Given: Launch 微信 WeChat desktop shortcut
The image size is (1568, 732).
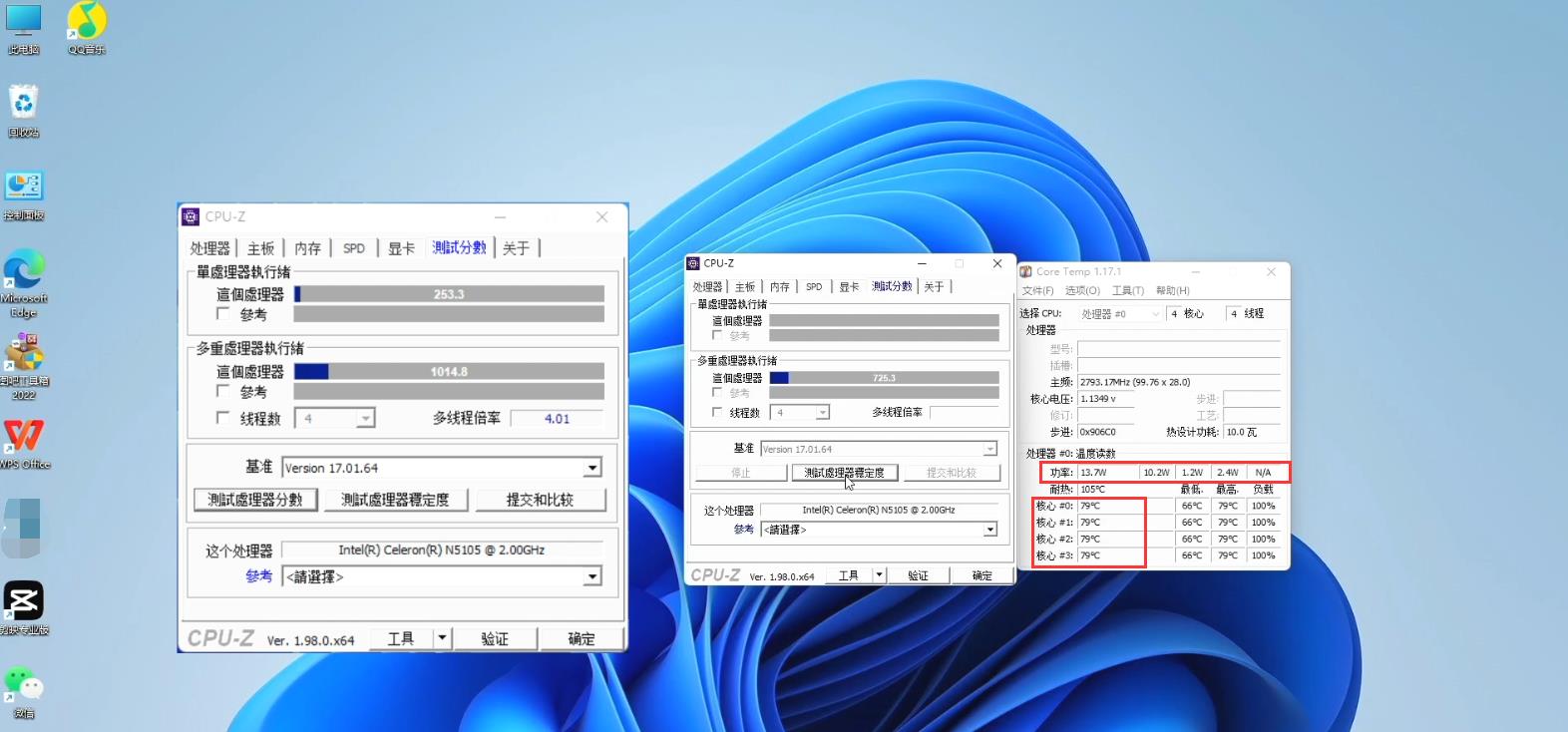Looking at the screenshot, I should pyautogui.click(x=23, y=692).
